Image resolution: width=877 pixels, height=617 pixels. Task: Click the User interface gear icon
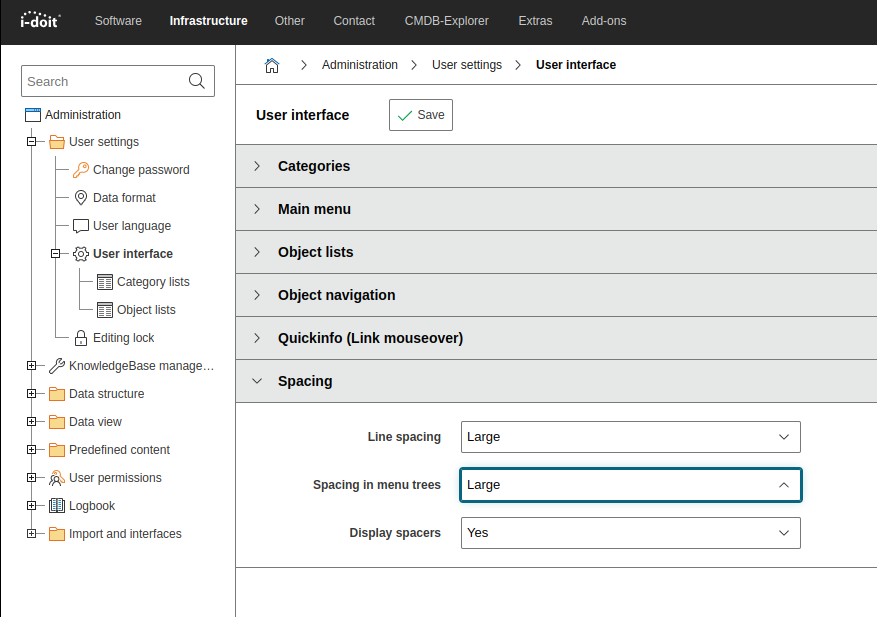[81, 254]
